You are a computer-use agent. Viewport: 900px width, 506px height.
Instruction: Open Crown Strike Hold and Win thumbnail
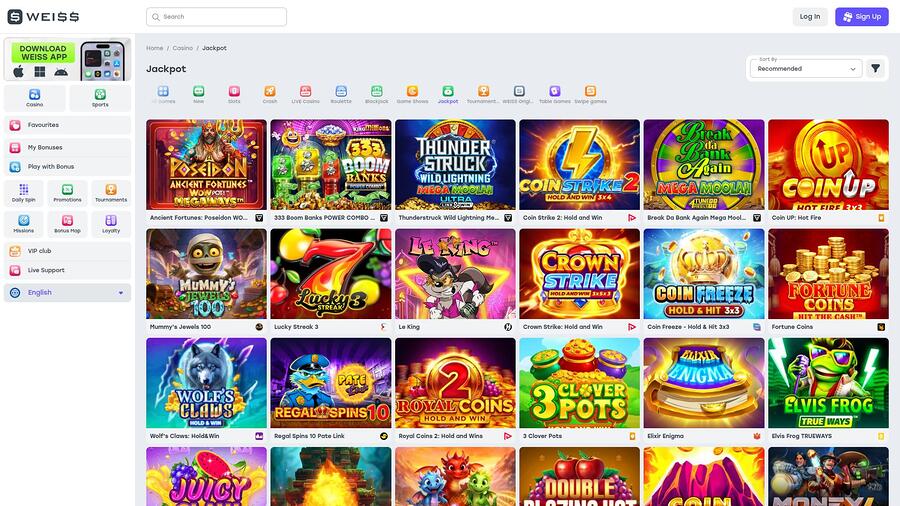pyautogui.click(x=580, y=274)
